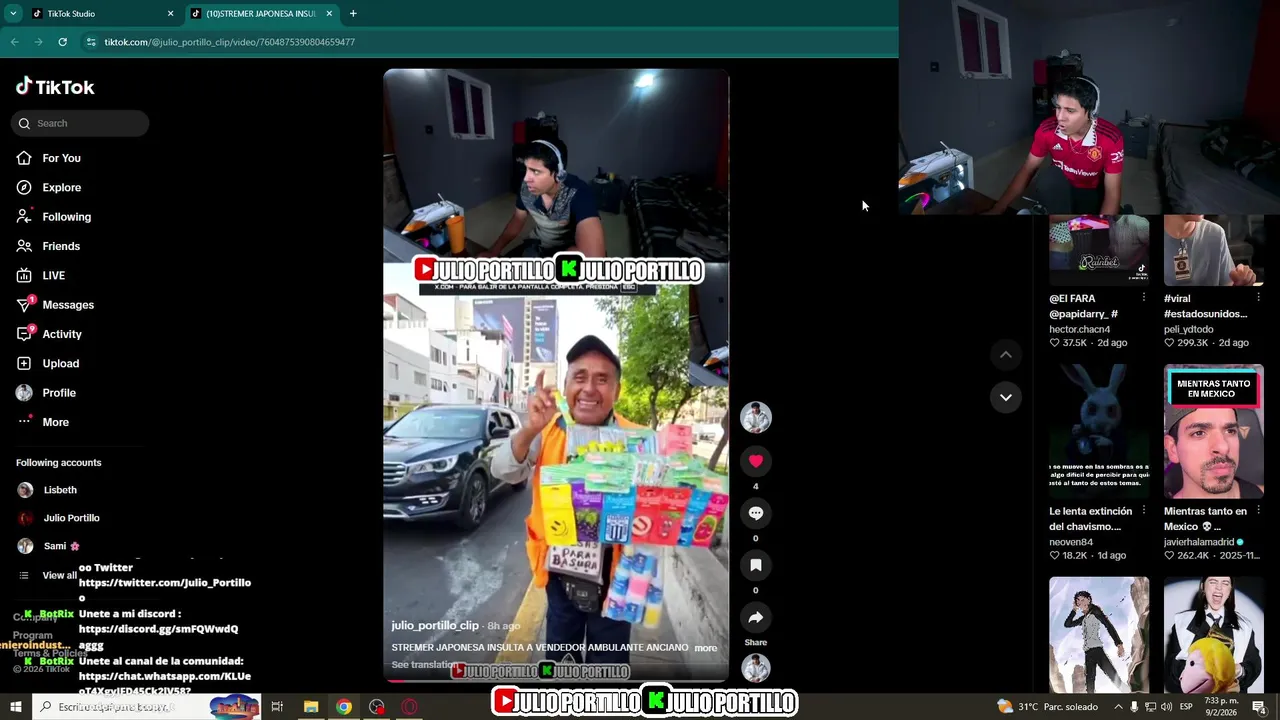Image resolution: width=1280 pixels, height=720 pixels.
Task: Reload the TikTok page
Action: [62, 42]
